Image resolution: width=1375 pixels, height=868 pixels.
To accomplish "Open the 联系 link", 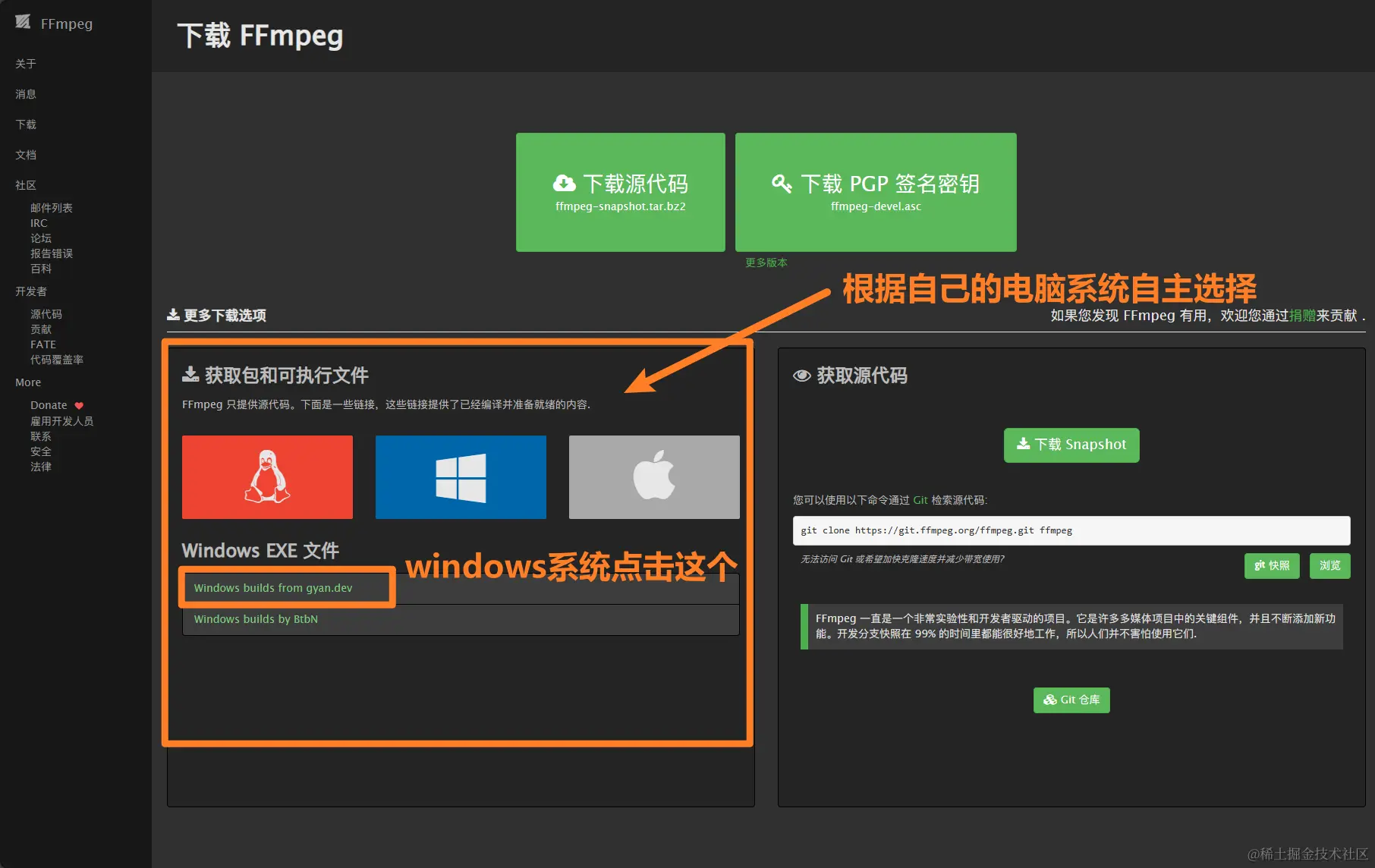I will click(41, 436).
